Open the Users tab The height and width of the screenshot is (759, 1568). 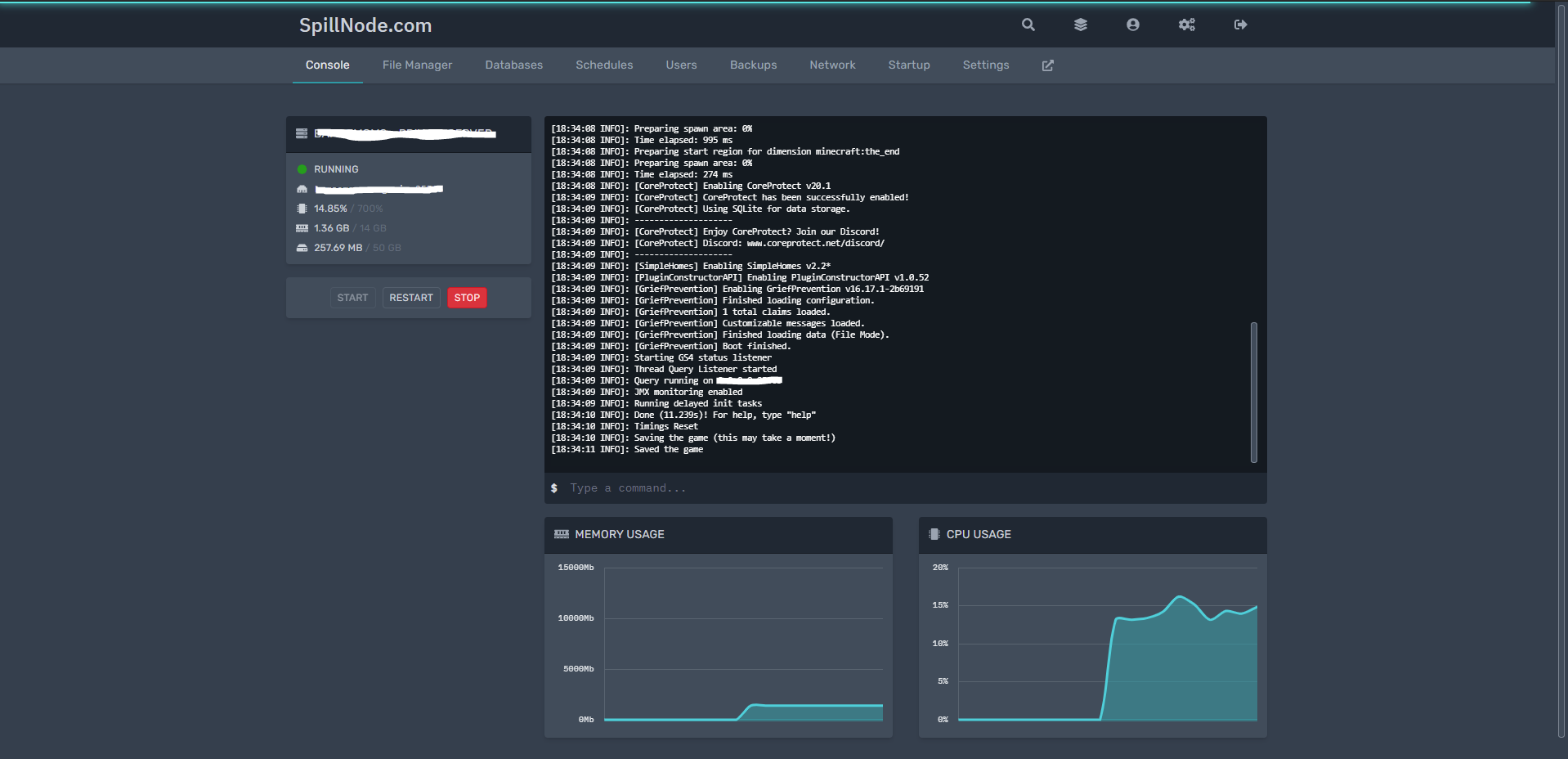coord(681,65)
